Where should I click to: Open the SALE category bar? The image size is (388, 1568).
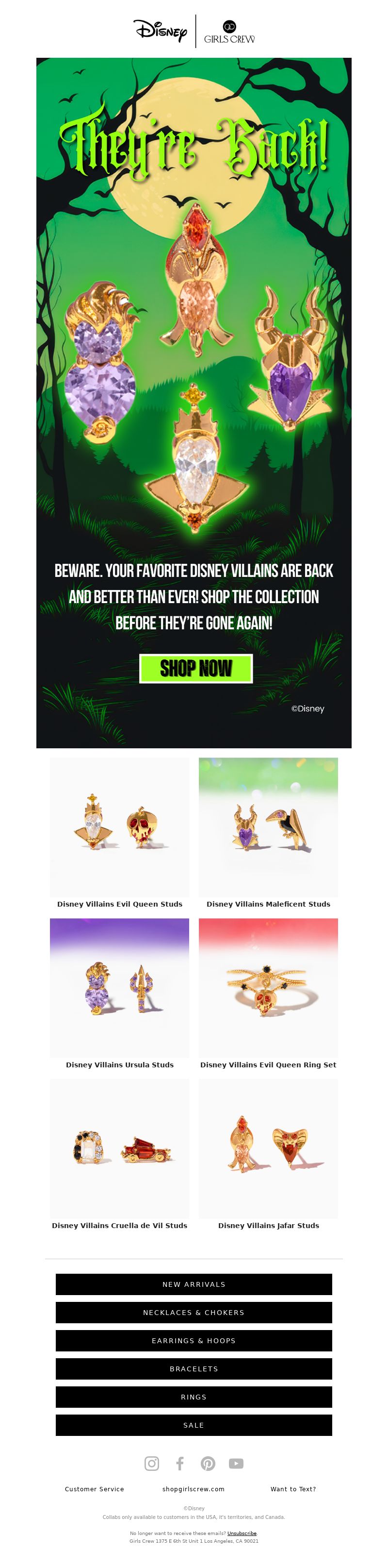(x=194, y=1424)
